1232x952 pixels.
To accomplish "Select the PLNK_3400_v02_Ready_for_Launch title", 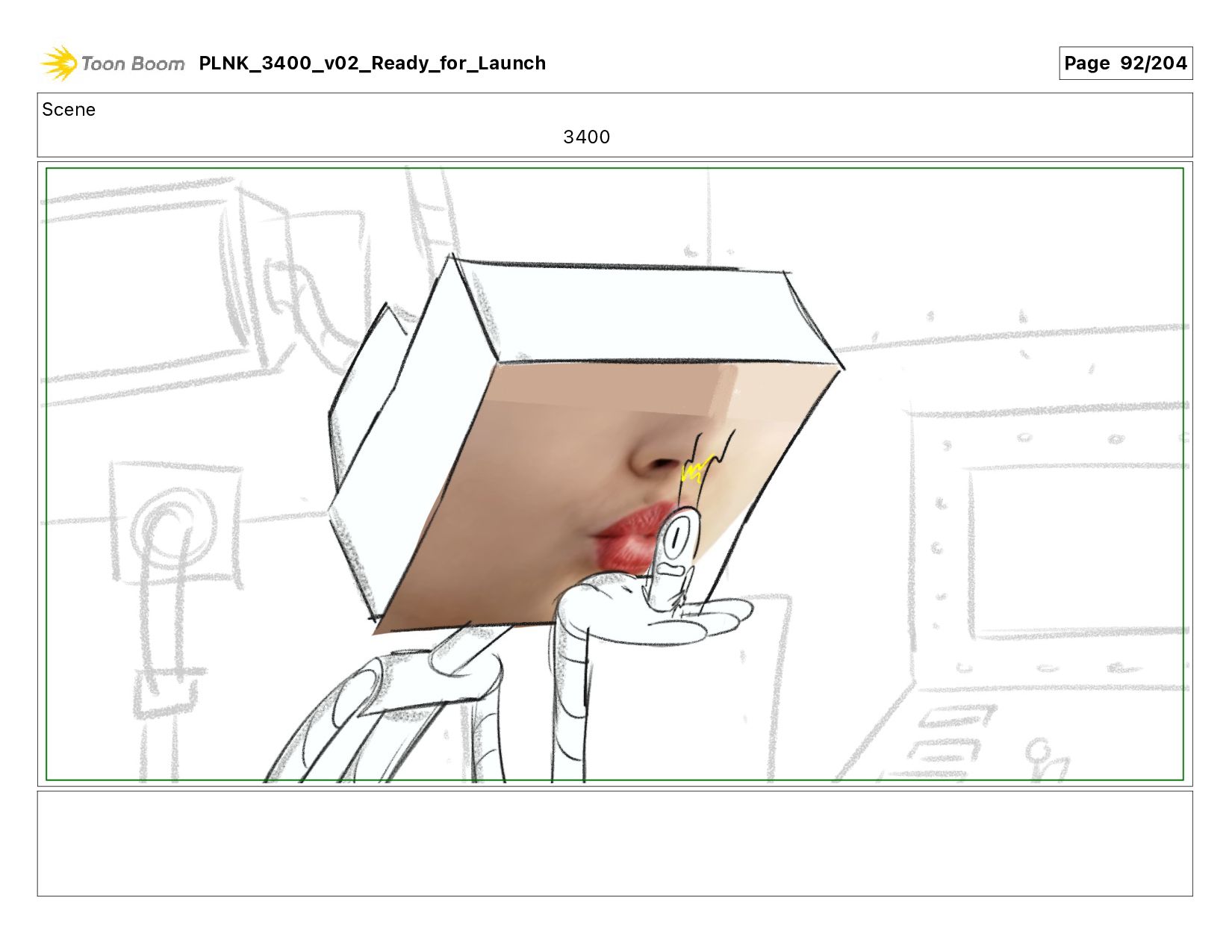I will pos(372,63).
